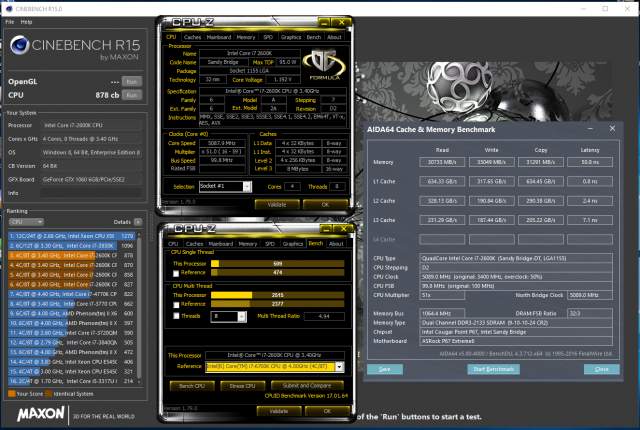The image size is (640, 430).
Task: Click Save in AIDA64 benchmark window
Action: click(385, 369)
